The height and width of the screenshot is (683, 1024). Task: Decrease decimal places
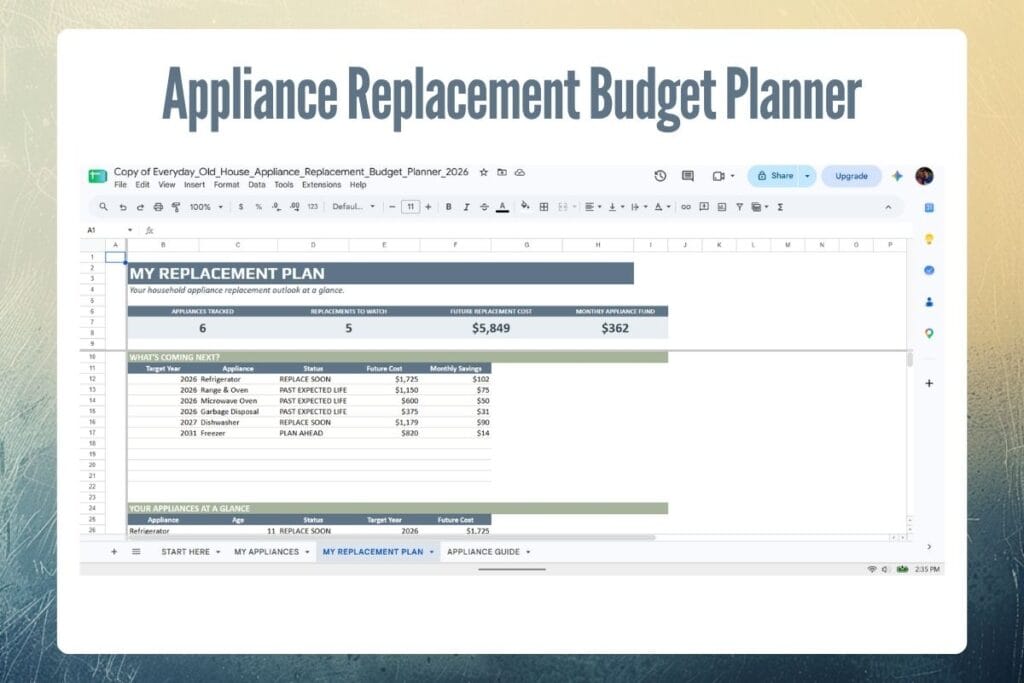pyautogui.click(x=276, y=207)
